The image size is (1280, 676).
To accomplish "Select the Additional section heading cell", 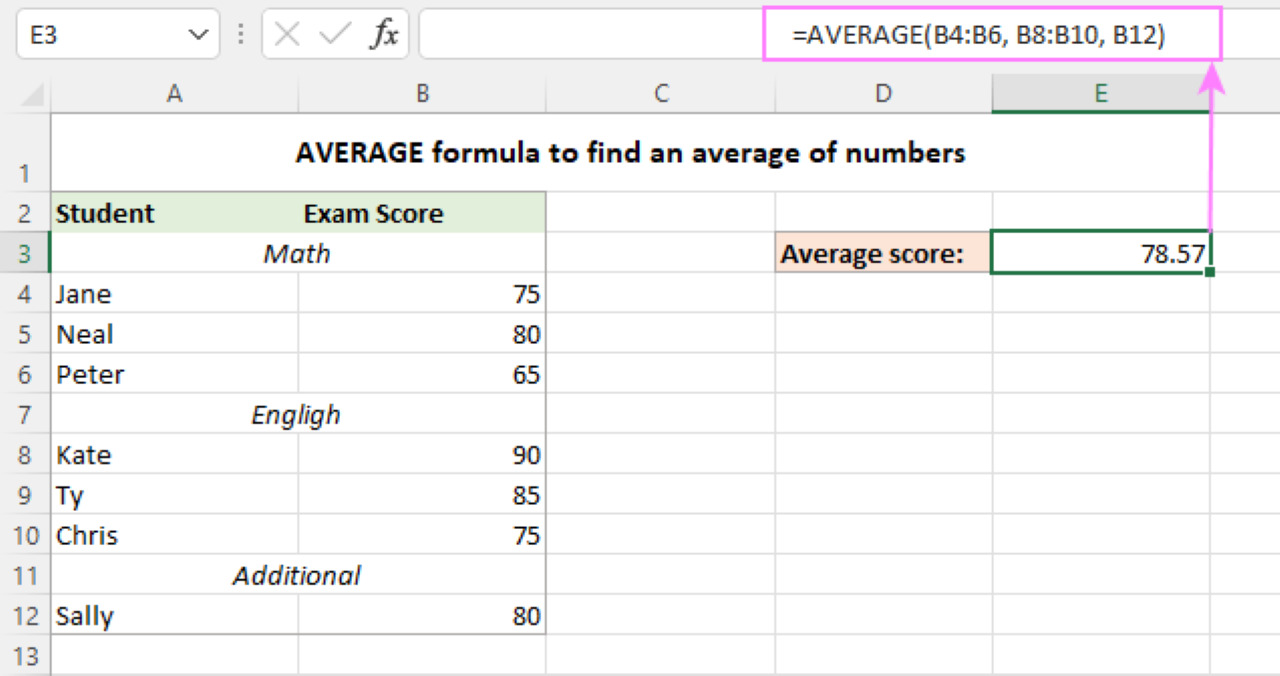I will pos(297,576).
